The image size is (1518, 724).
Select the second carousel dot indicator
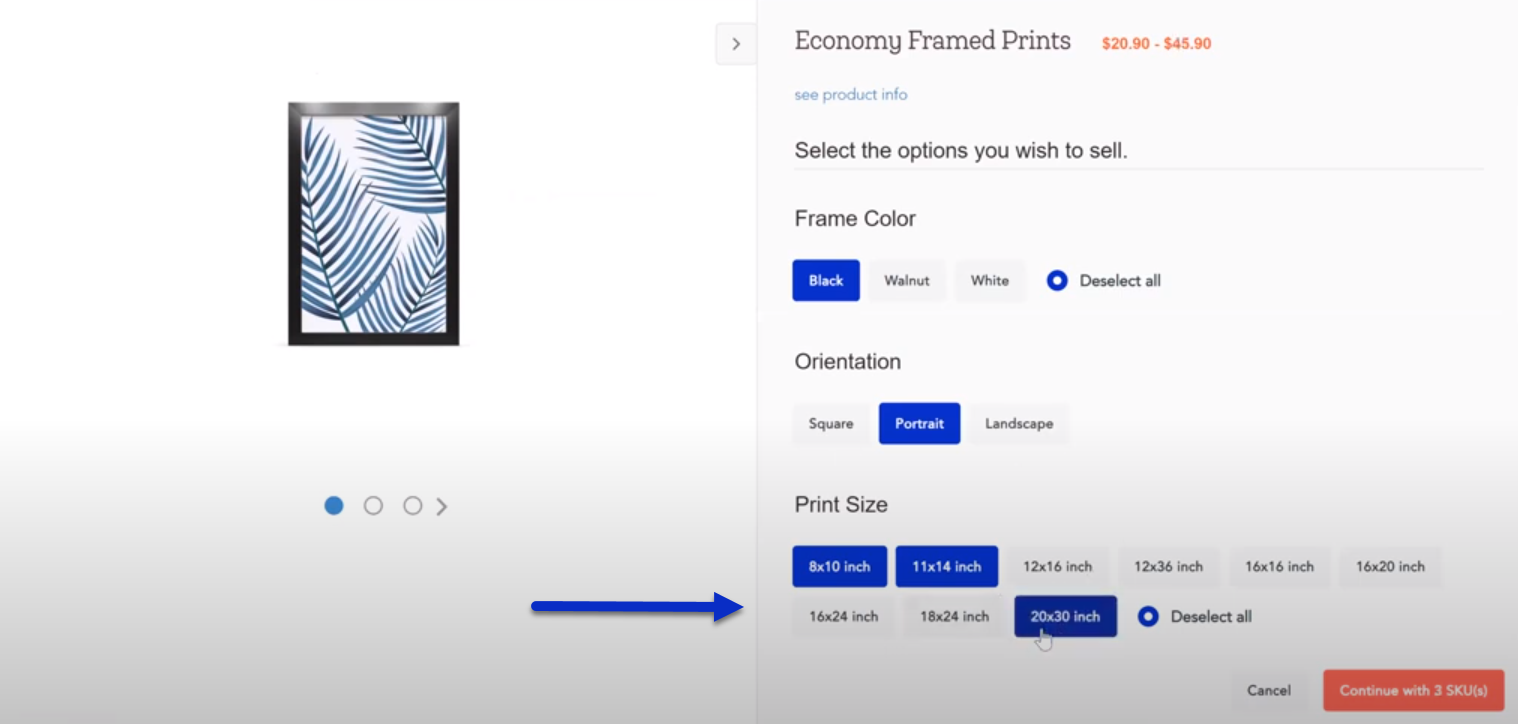point(373,506)
